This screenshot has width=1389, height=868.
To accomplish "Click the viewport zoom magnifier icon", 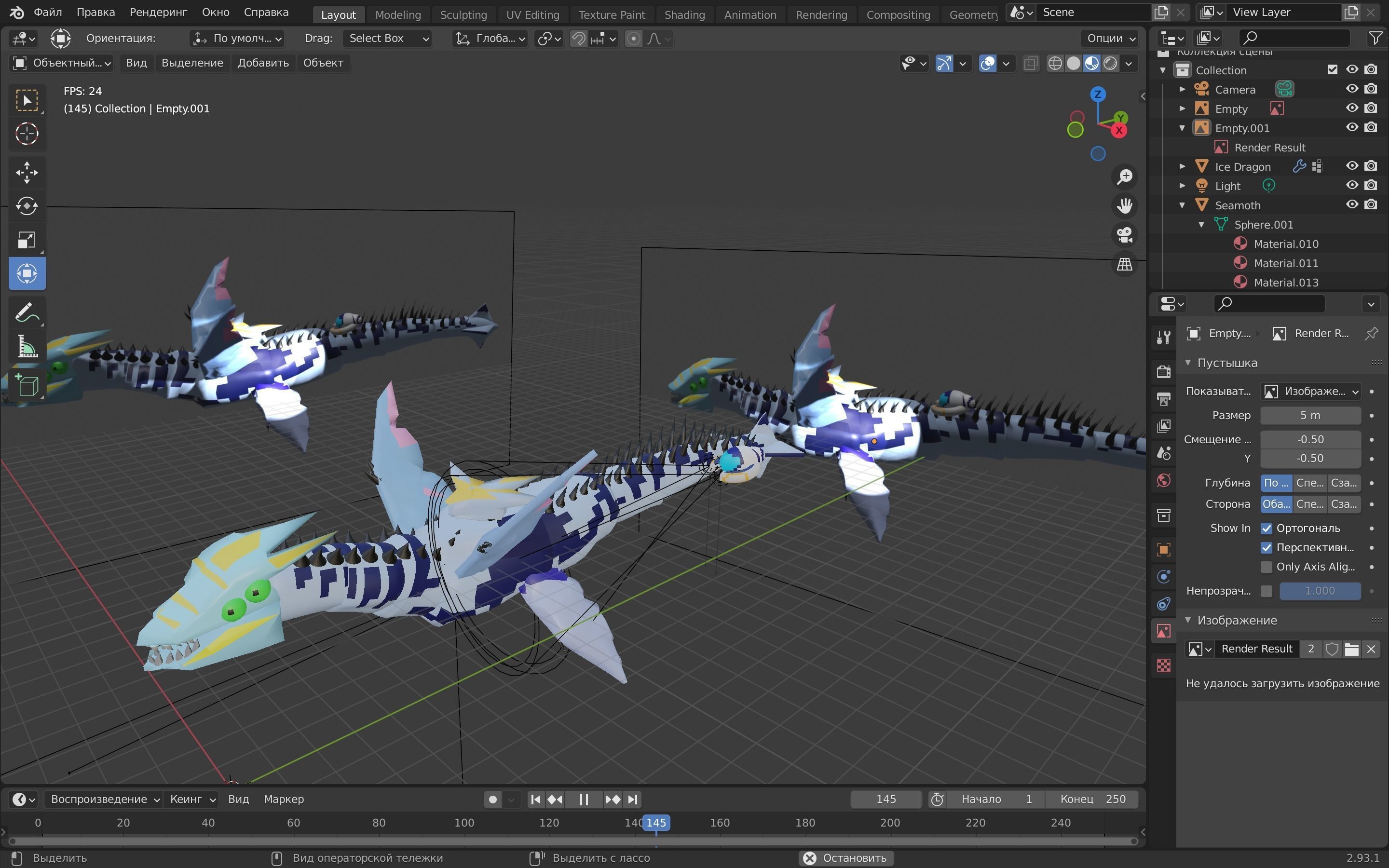I will 1124,177.
